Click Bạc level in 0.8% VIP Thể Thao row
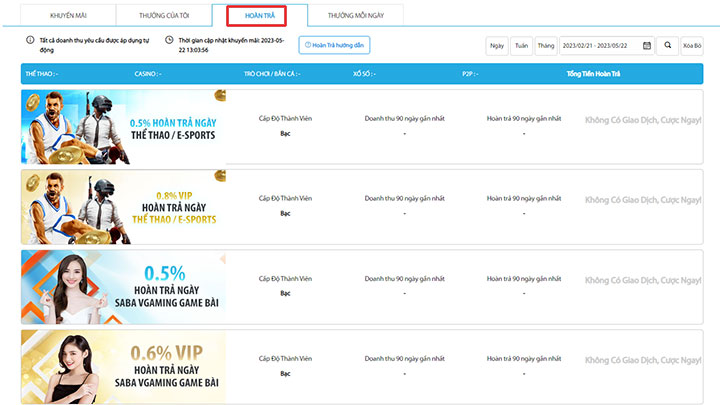Image resolution: width=720 pixels, height=405 pixels. click(x=285, y=214)
